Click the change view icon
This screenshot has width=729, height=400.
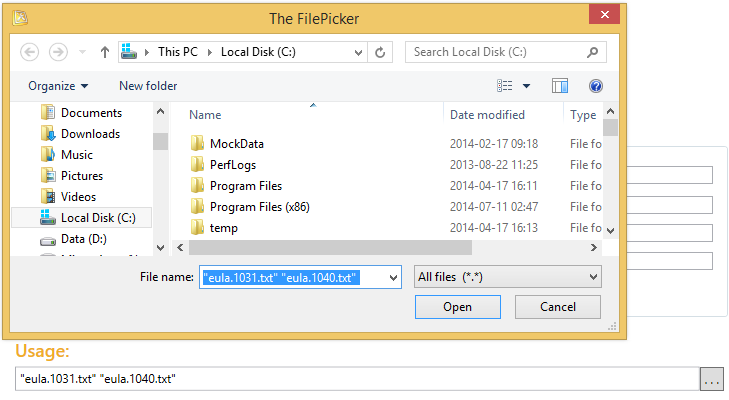point(505,86)
